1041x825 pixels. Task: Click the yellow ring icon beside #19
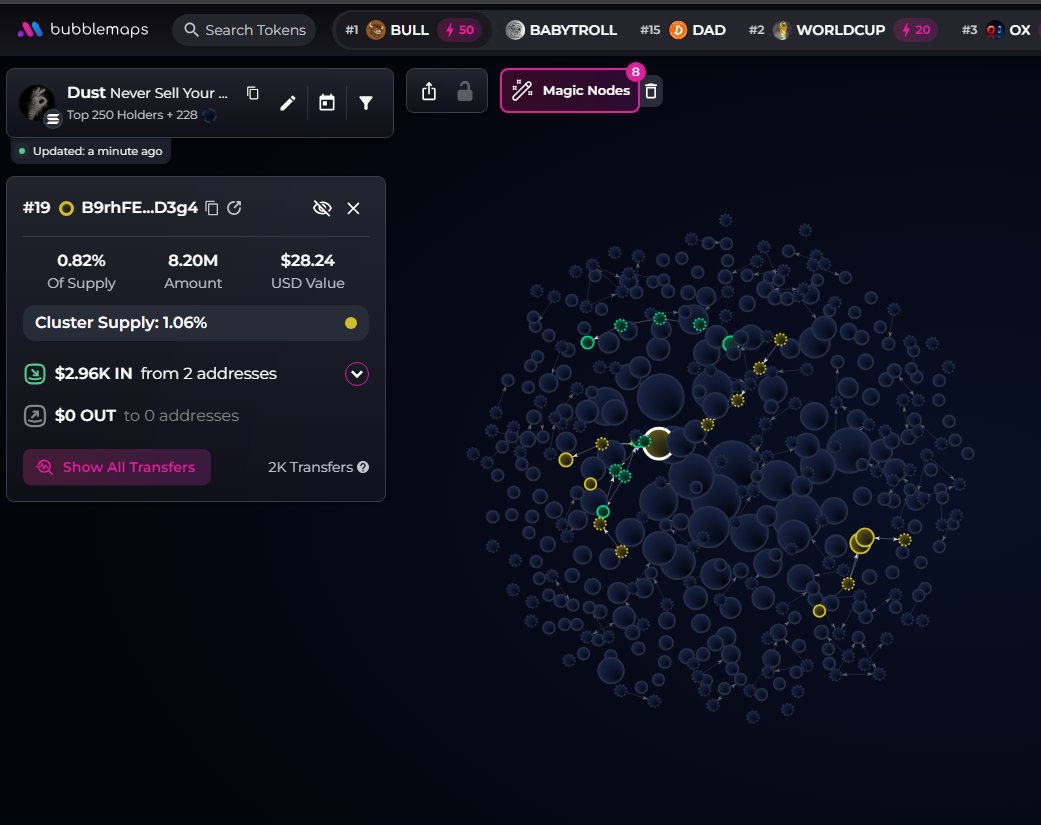point(66,208)
